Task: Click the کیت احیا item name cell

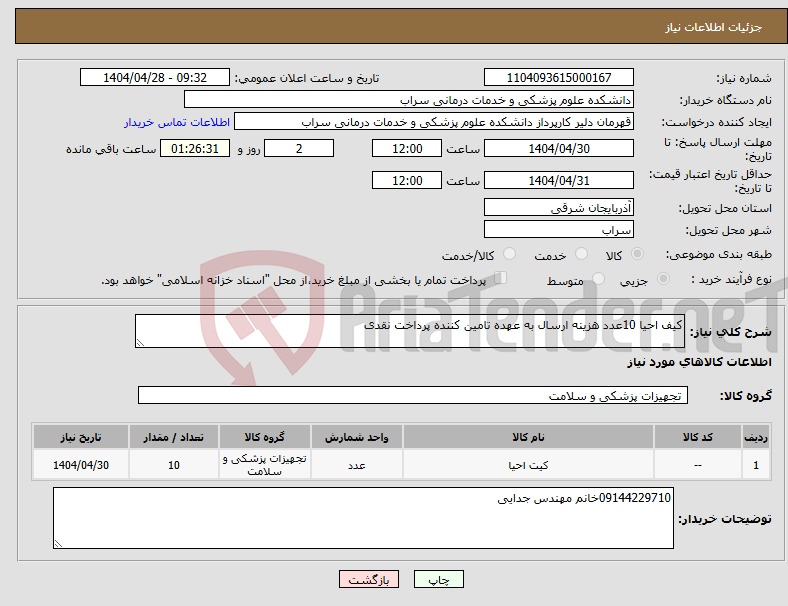Action: [x=528, y=465]
